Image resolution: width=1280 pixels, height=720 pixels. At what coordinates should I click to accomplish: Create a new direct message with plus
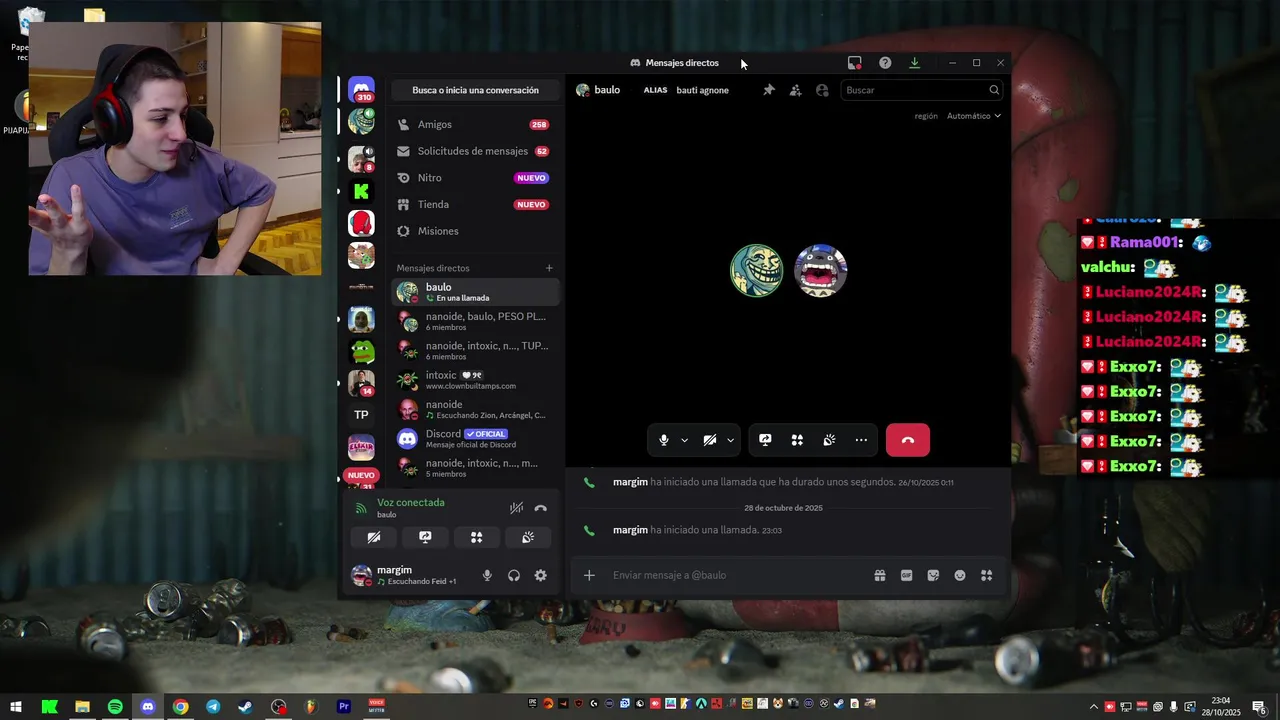(549, 268)
